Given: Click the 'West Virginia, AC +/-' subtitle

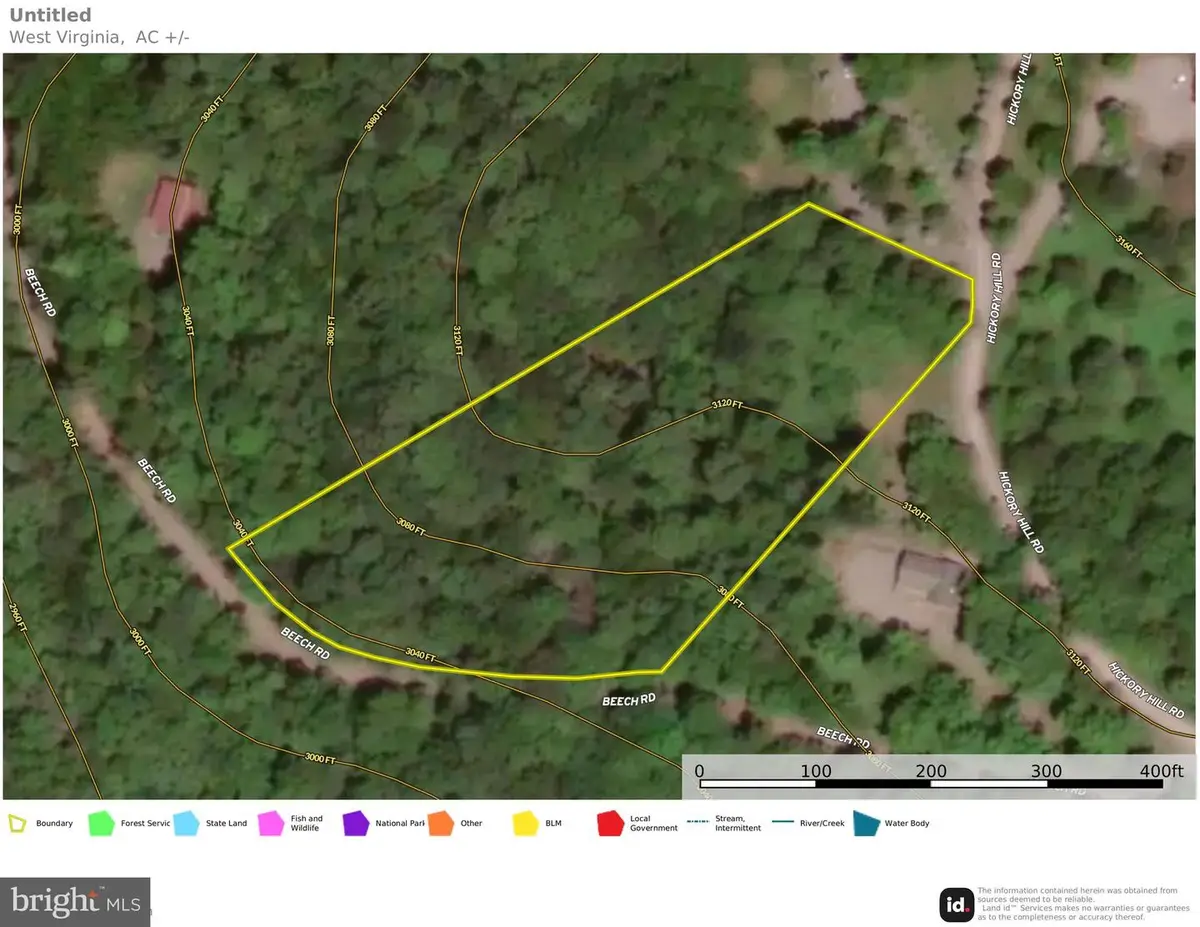Looking at the screenshot, I should (100, 36).
